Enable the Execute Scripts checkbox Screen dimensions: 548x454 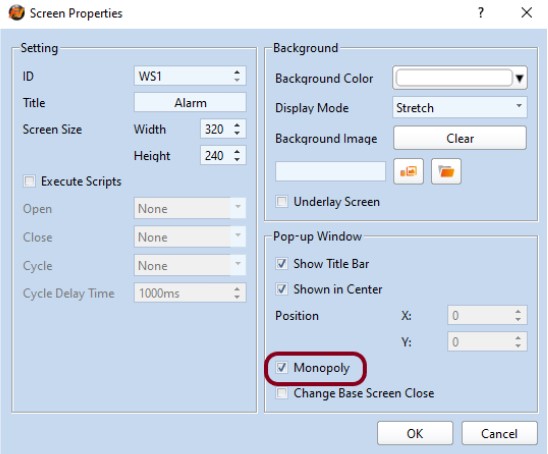point(29,181)
